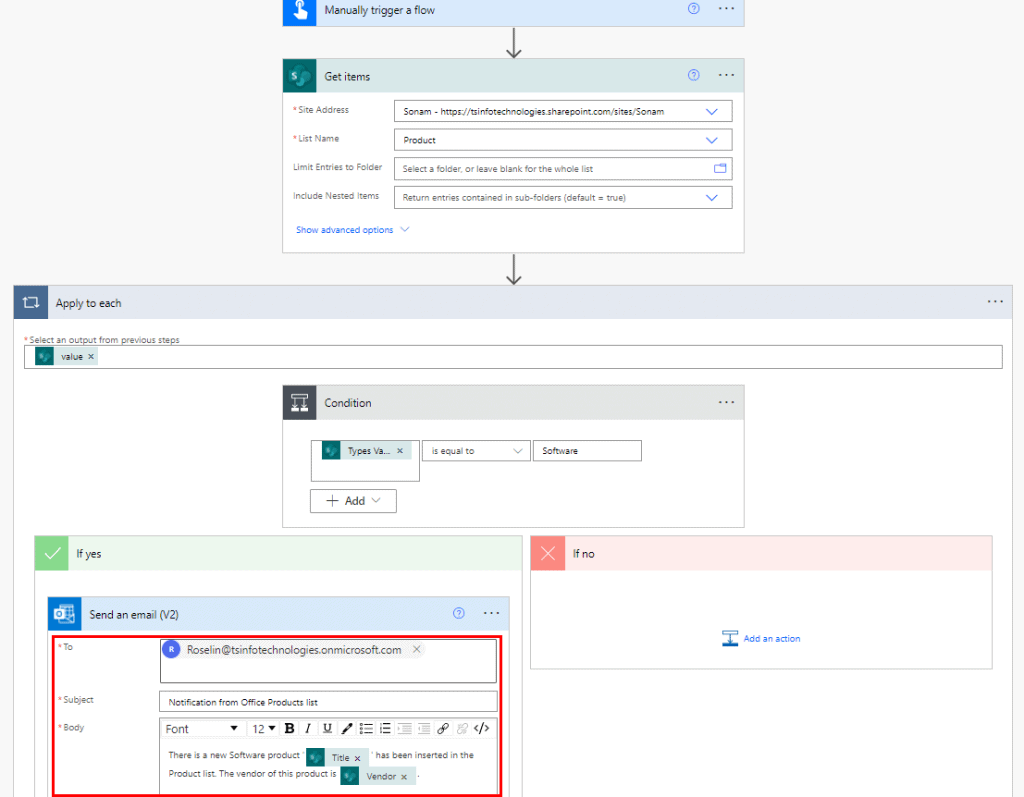Click the If yes branch header
Screen dimensions: 1024x797
tap(278, 553)
